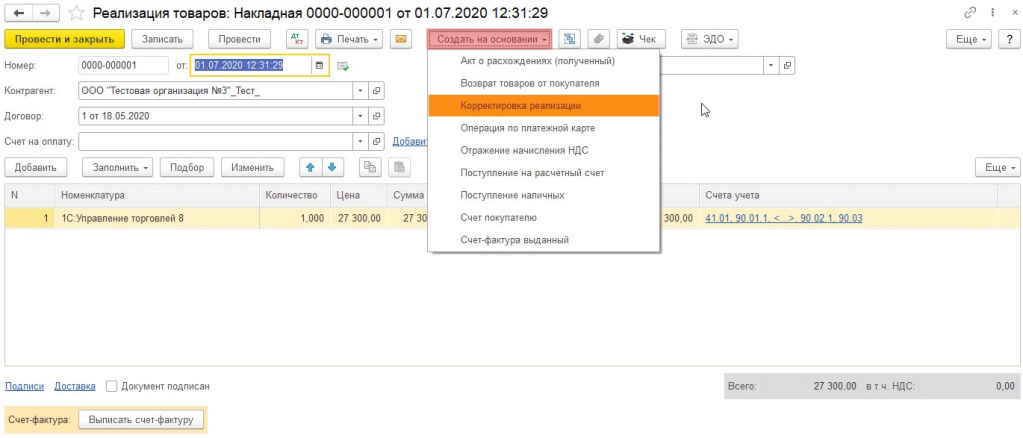Click the Номер input field
Viewport: 1023px width, 438px height.
(123, 65)
